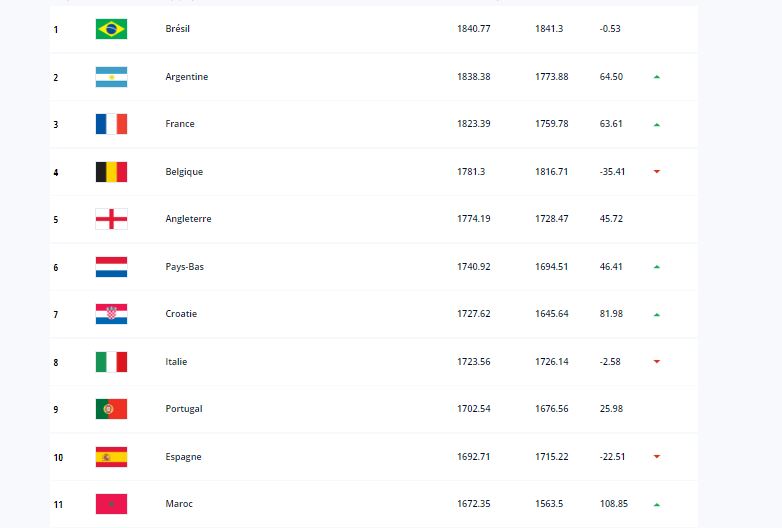This screenshot has height=528, width=782.
Task: Open the Italie team link
Action: 176,361
